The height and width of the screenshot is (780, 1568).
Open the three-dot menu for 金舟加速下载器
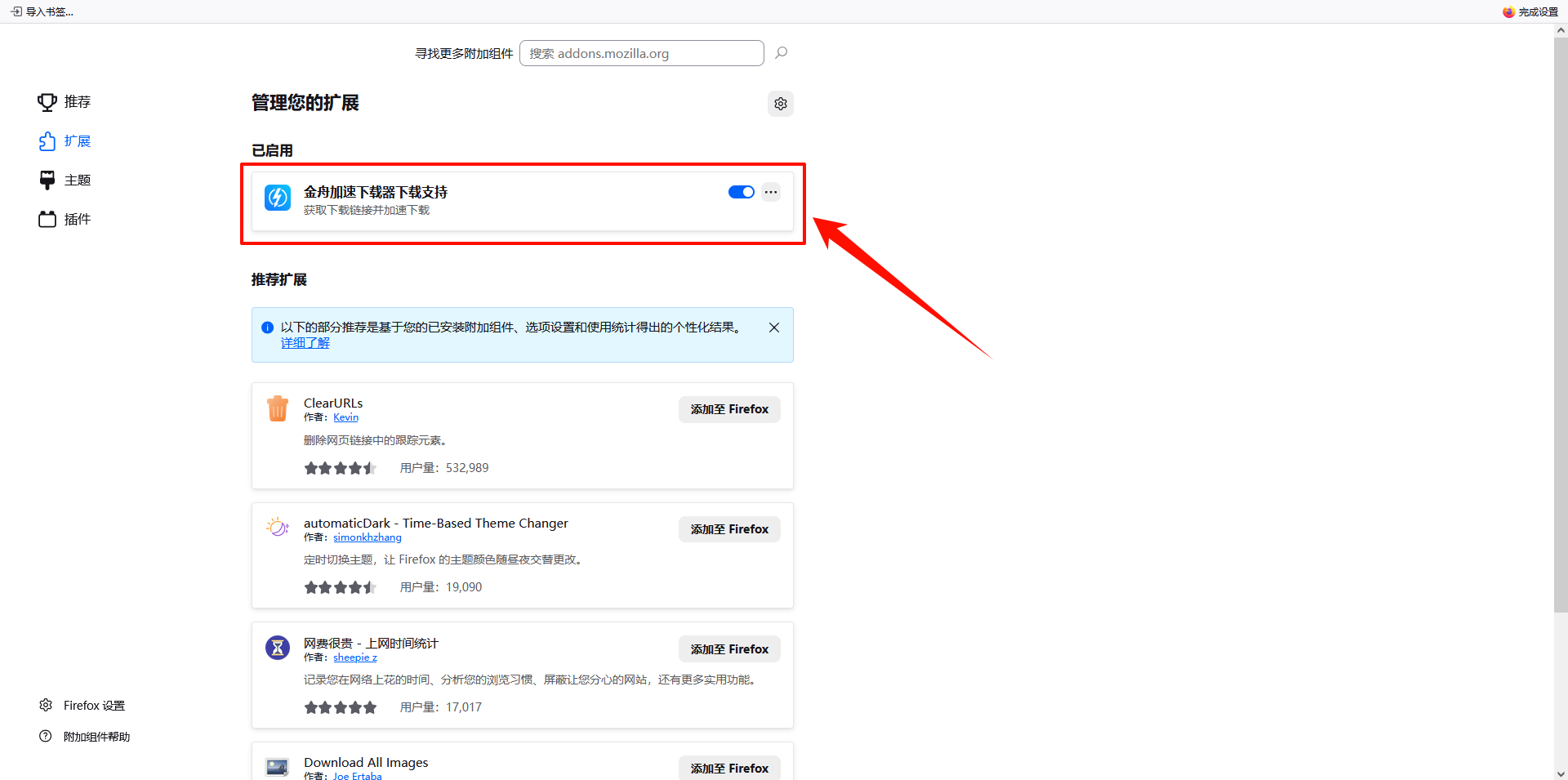(x=770, y=192)
